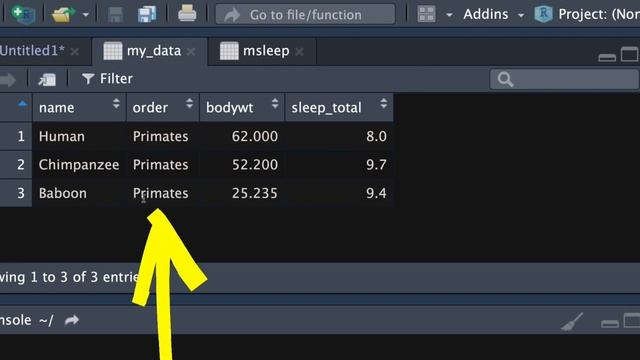The image size is (640, 360).
Task: Toggle the Filter button
Action: tap(107, 79)
